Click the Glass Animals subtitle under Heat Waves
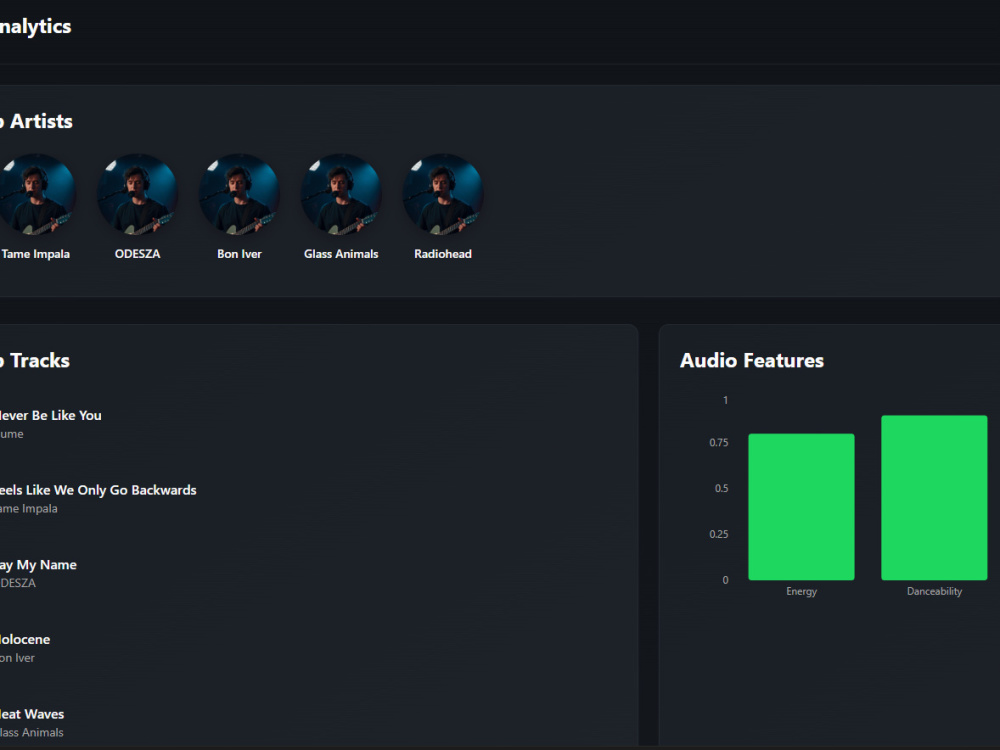Screen dimensions: 1000x750 tap(32, 733)
